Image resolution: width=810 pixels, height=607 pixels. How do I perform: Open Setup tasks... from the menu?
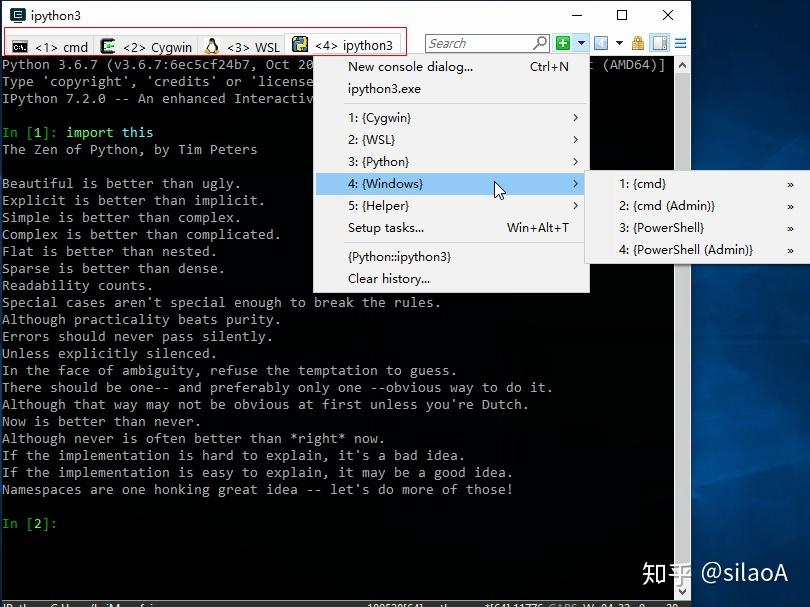tap(451, 228)
